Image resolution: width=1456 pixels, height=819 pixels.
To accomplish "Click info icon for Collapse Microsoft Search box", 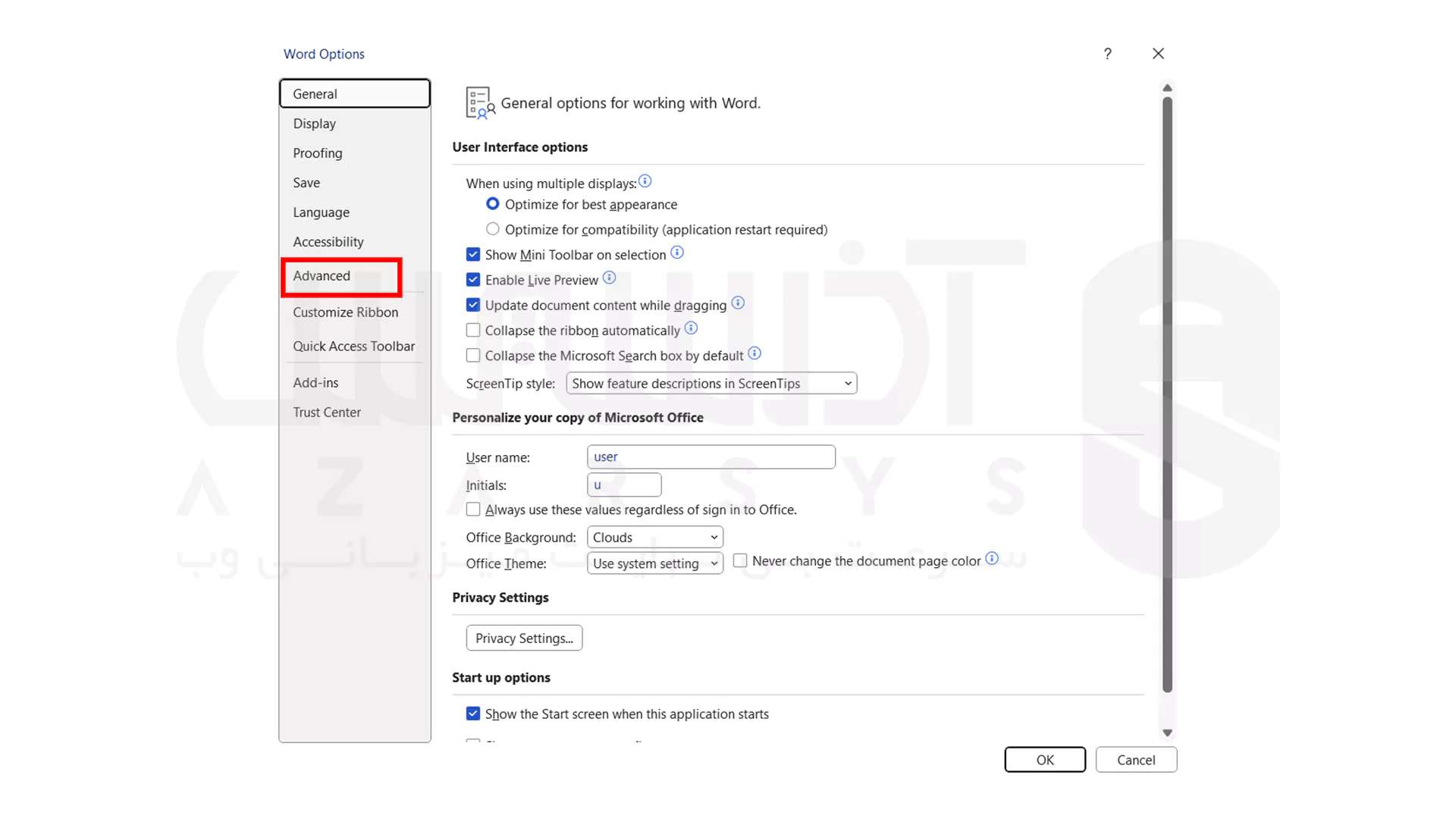I will 755,353.
